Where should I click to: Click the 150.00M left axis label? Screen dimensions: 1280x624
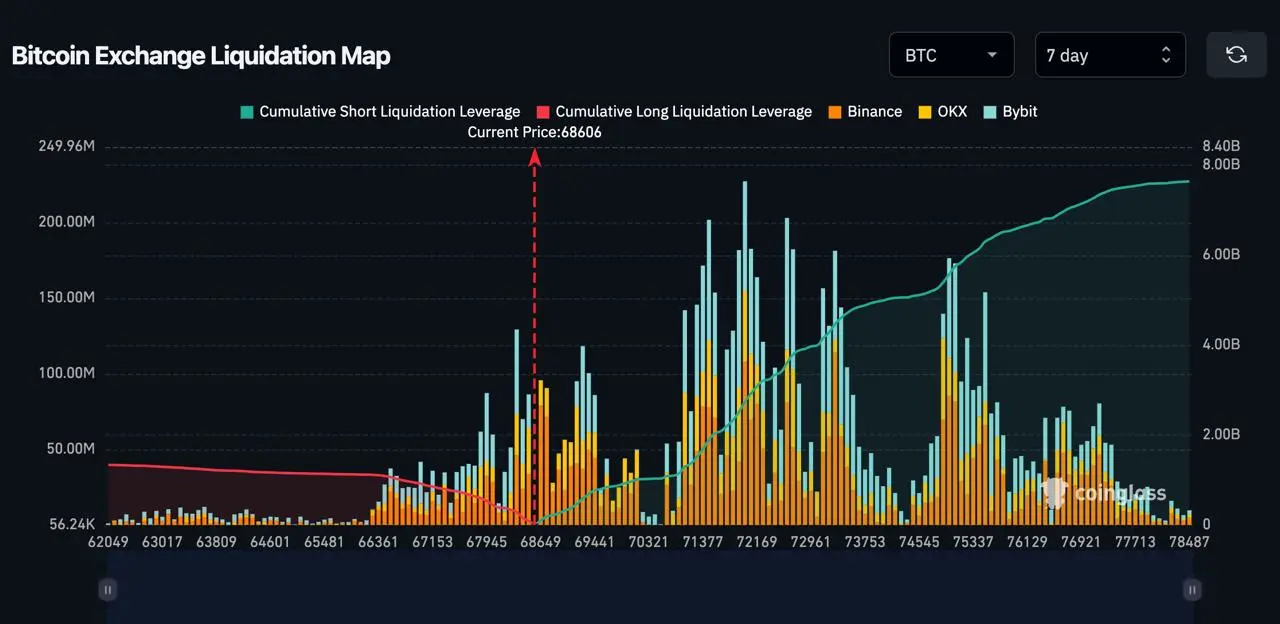click(67, 298)
